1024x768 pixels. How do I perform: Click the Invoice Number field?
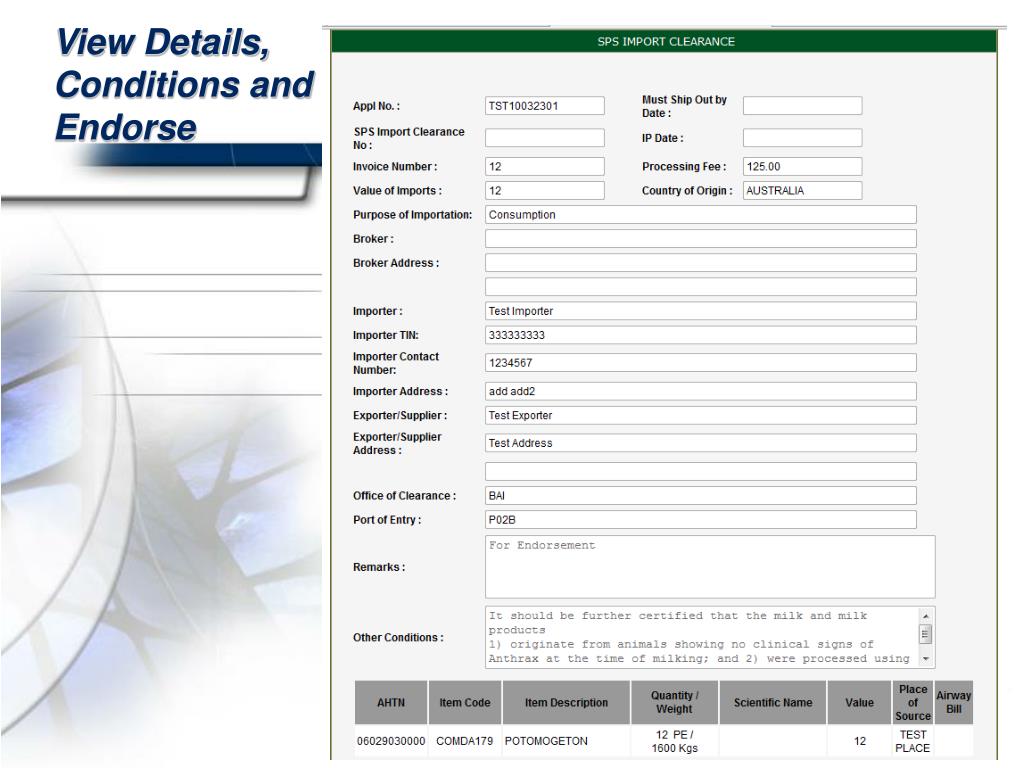(545, 167)
